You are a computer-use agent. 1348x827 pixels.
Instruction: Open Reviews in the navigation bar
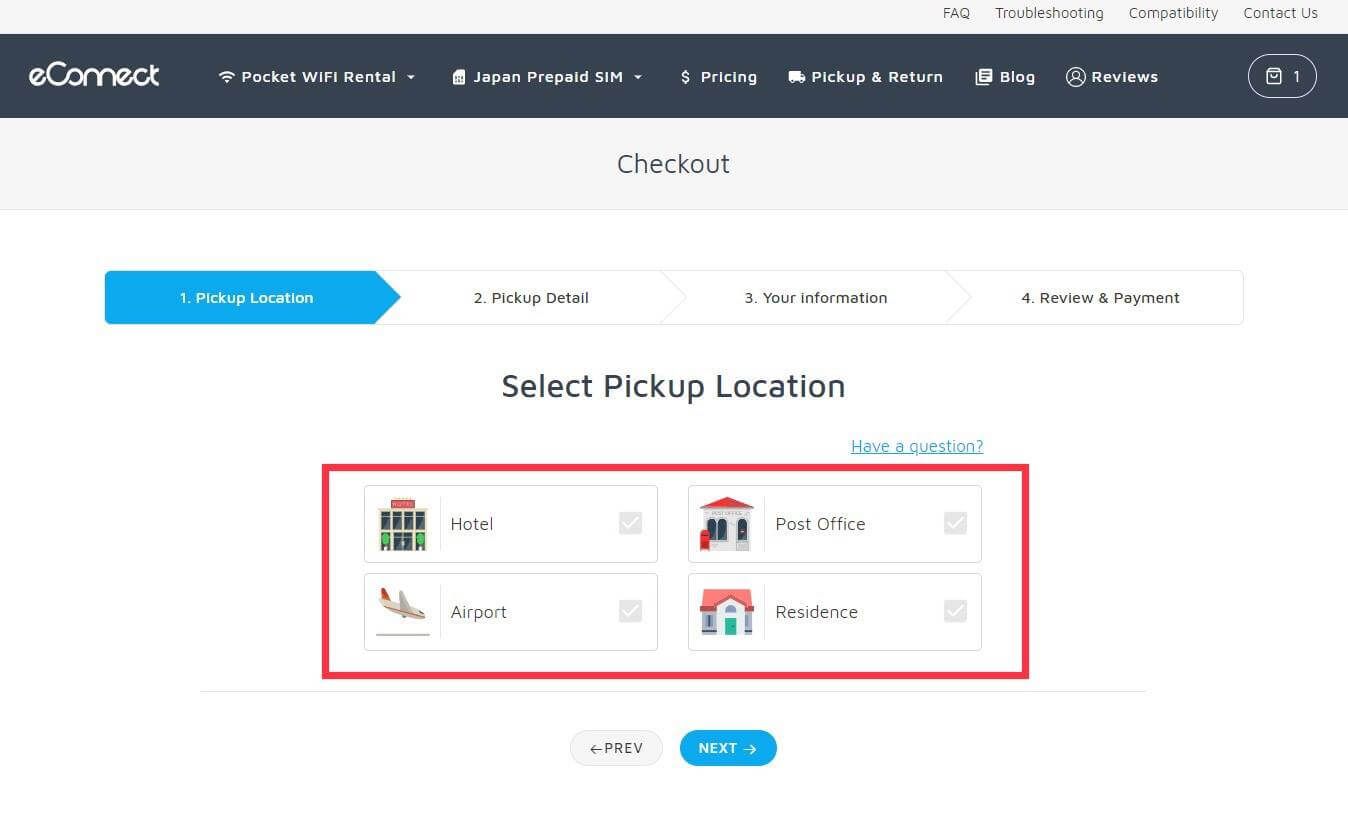[1112, 77]
